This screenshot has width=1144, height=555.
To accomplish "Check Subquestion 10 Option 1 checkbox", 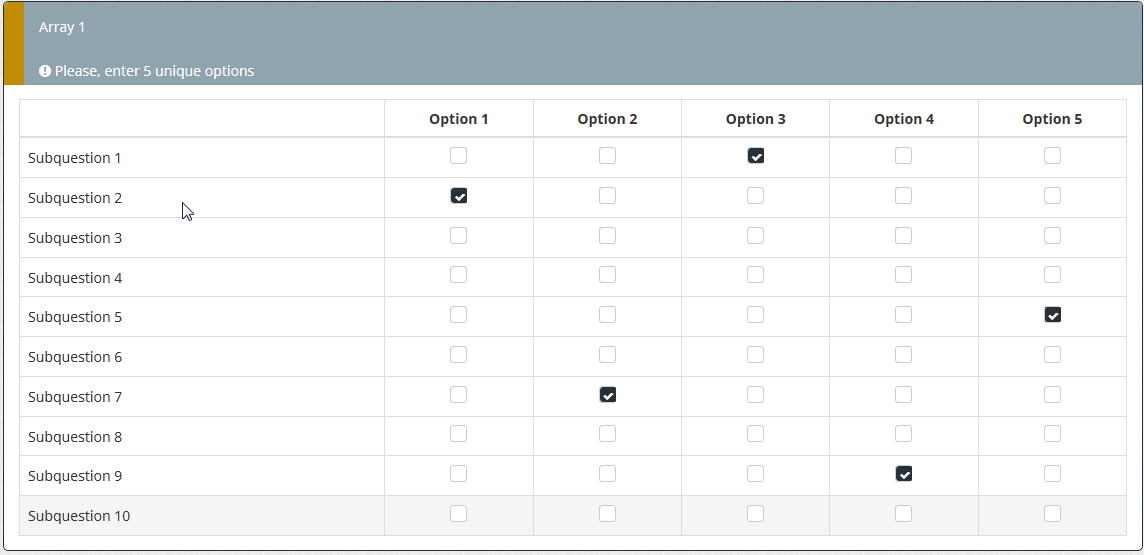I will tap(459, 514).
